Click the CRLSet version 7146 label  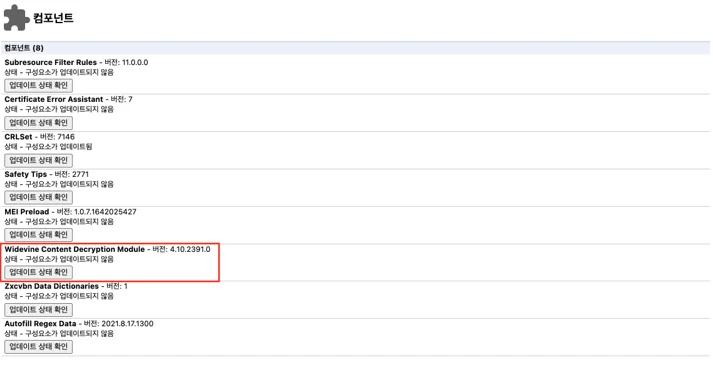coord(57,137)
